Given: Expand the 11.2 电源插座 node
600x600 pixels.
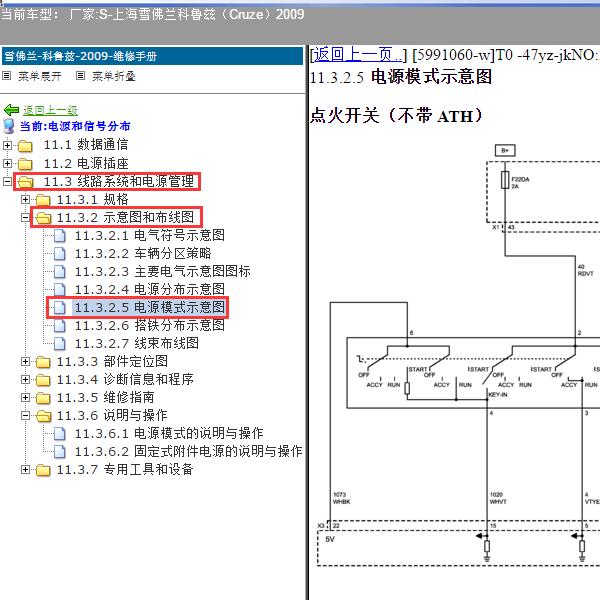Looking at the screenshot, I should point(7,163).
